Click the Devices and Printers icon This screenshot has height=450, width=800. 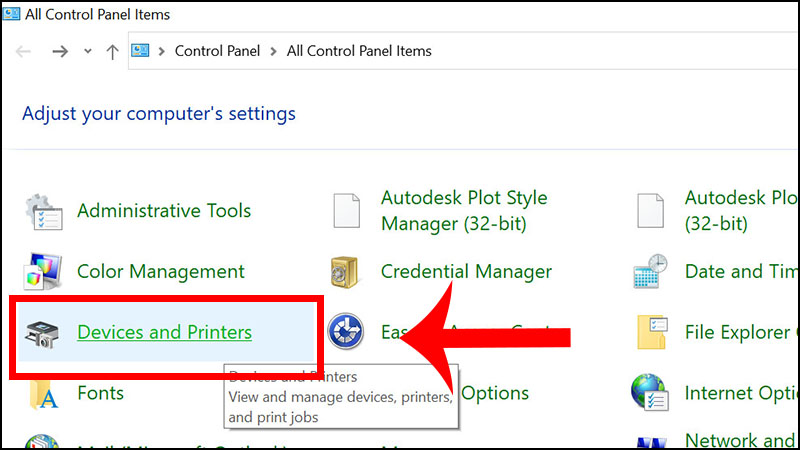(42, 334)
